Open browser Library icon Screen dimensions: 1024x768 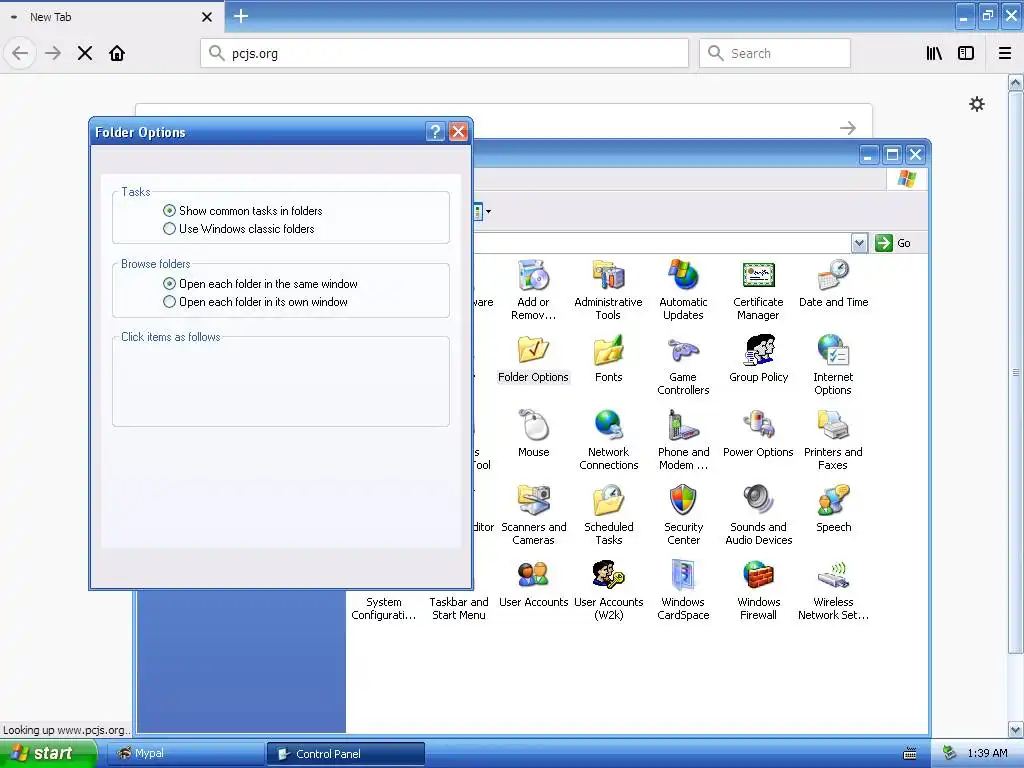(935, 53)
